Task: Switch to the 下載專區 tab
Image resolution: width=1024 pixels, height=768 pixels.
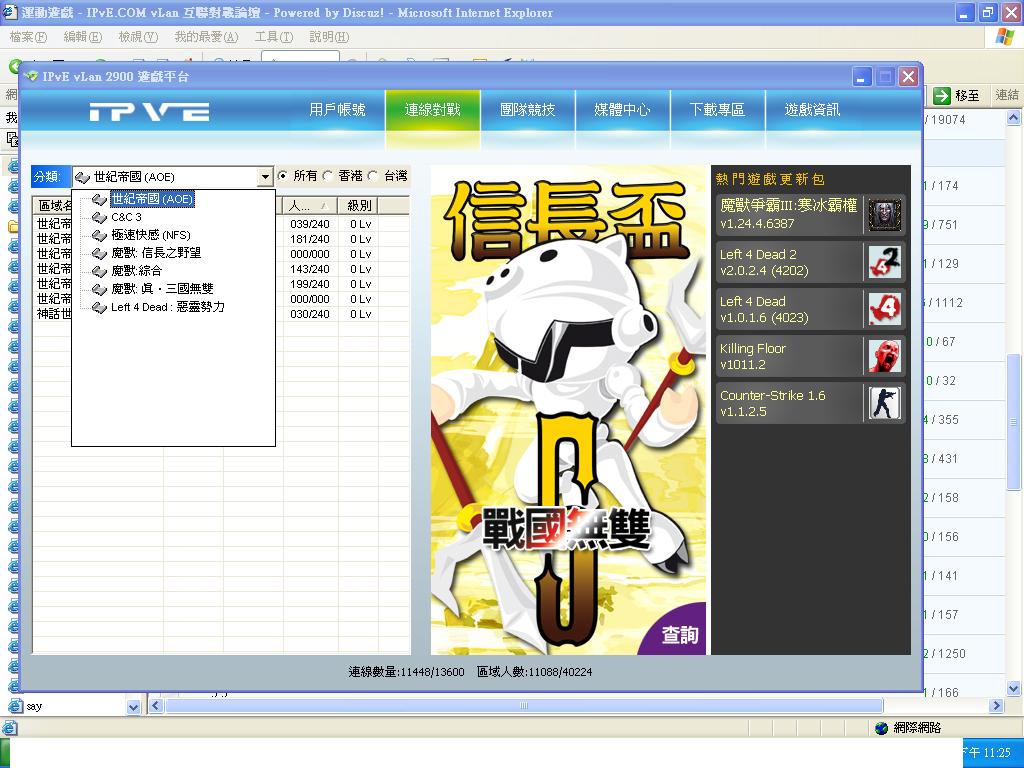Action: pyautogui.click(x=717, y=110)
